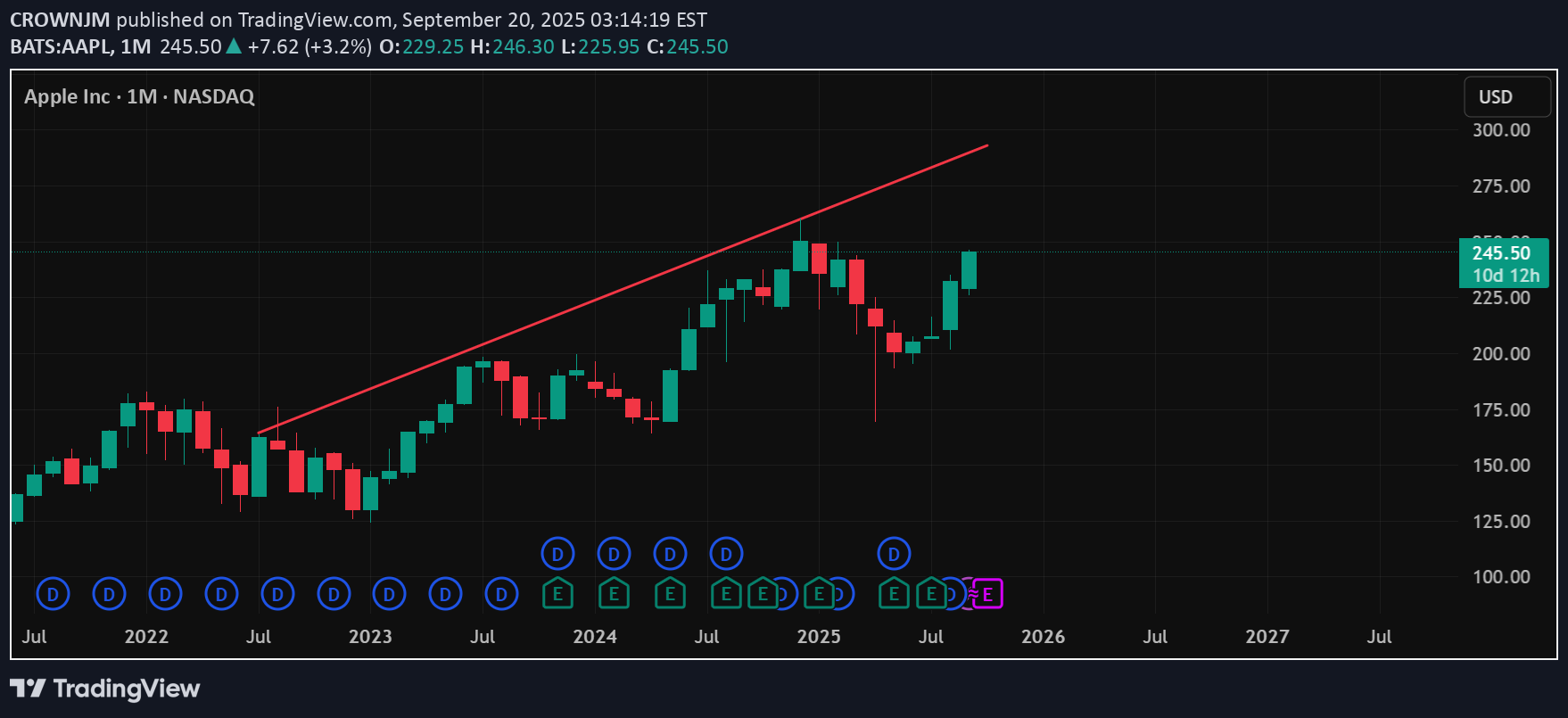Image resolution: width=1568 pixels, height=718 pixels.
Task: Open the May 2023 dividend D marker
Action: tap(445, 593)
